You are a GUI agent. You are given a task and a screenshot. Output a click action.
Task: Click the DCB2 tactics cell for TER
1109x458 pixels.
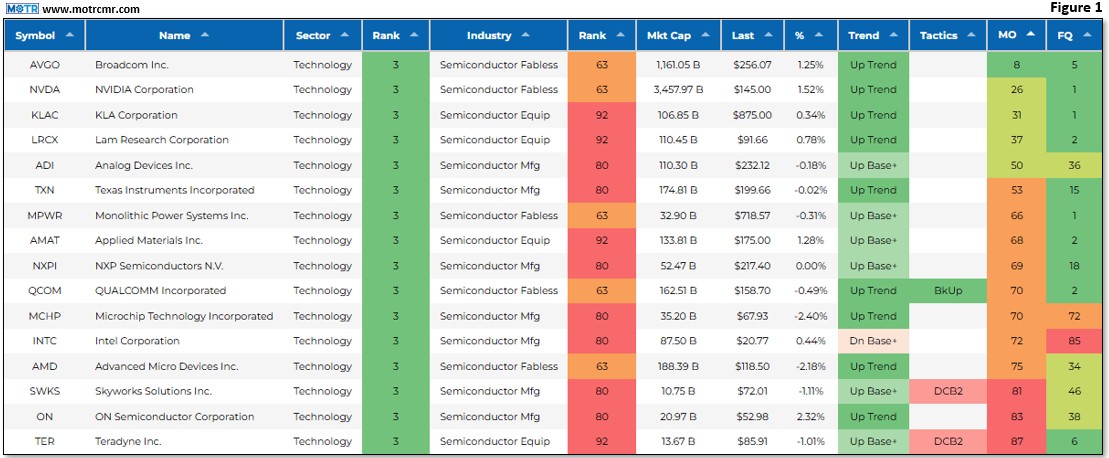(948, 441)
